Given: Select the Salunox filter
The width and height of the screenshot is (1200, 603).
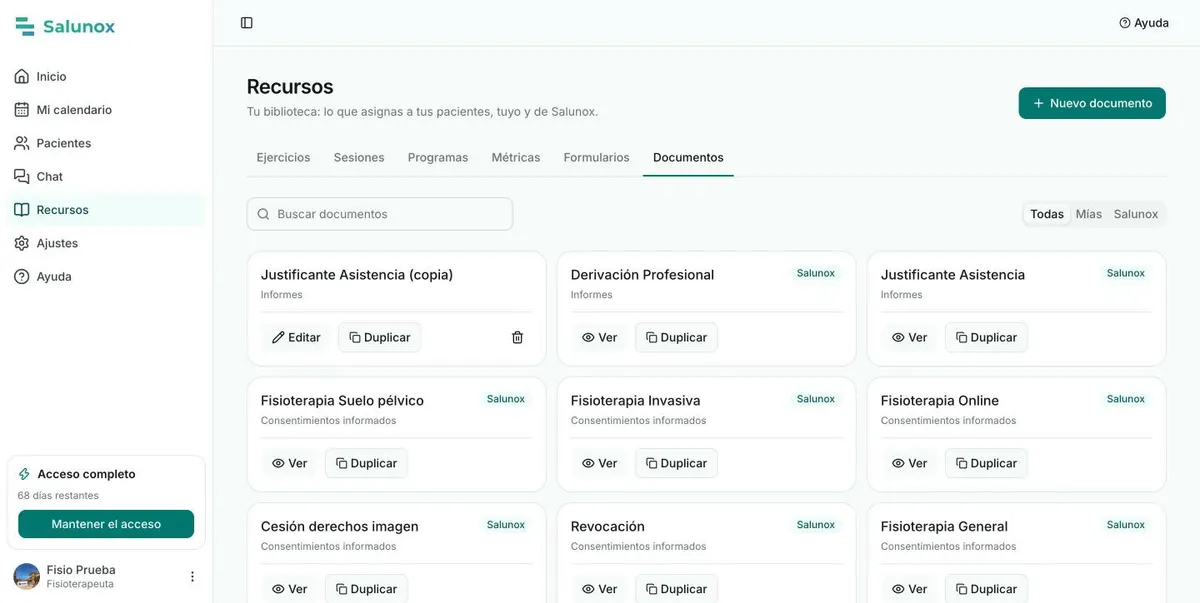Looking at the screenshot, I should [x=1136, y=214].
